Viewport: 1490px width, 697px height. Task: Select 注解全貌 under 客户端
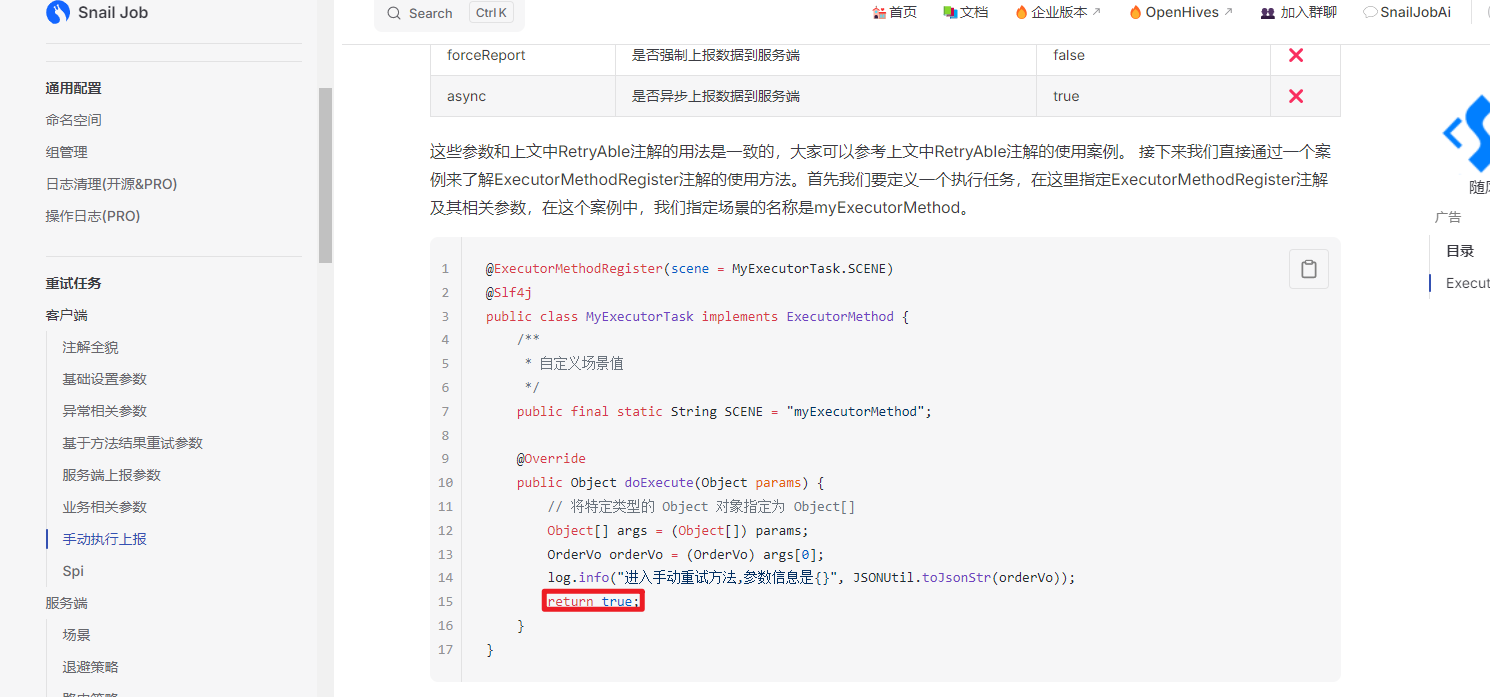(x=90, y=347)
